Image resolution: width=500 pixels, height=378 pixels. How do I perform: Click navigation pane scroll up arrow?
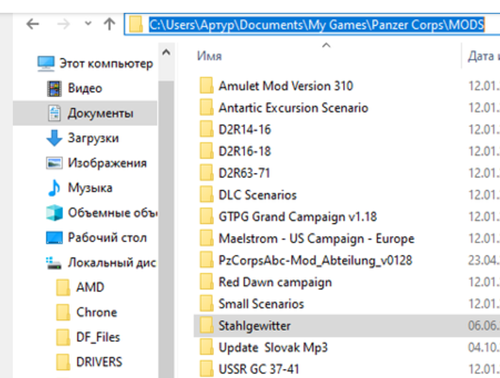[166, 53]
